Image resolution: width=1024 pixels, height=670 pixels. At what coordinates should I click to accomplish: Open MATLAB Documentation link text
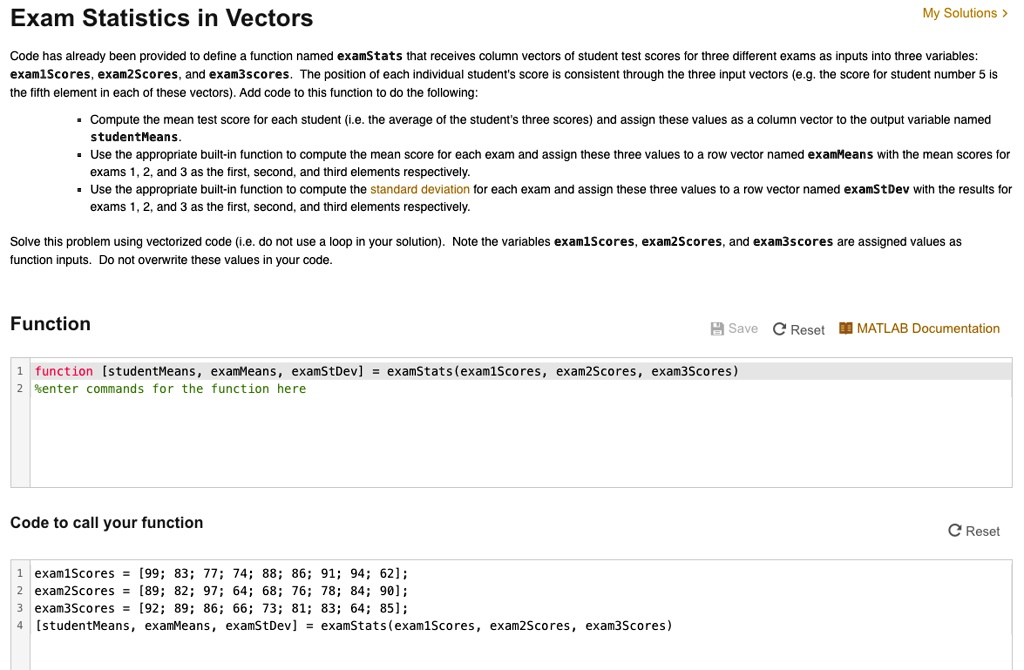pos(928,328)
